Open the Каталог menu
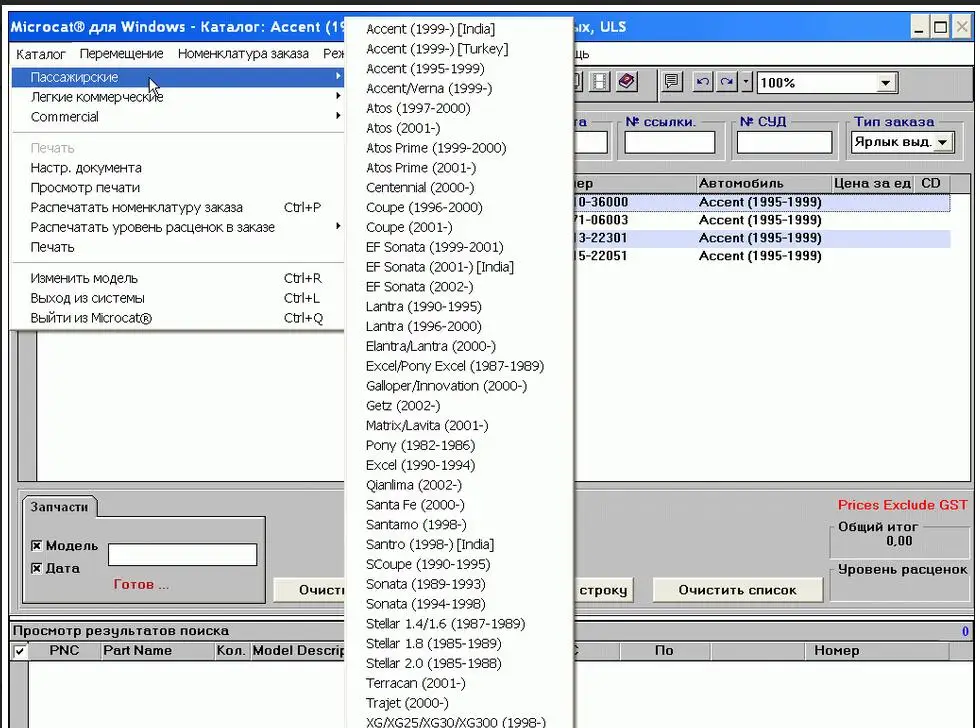The width and height of the screenshot is (980, 728). coord(41,54)
